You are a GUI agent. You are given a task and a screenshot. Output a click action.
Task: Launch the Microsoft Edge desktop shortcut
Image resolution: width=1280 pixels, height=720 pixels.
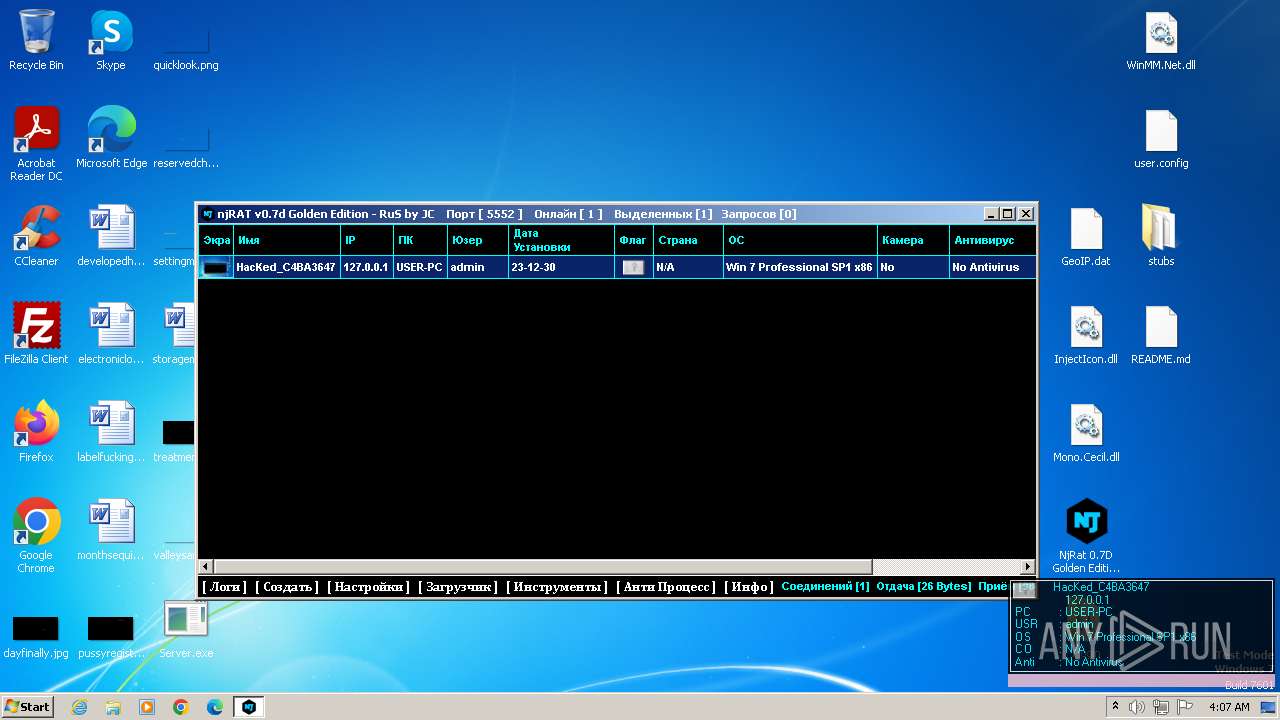pos(111,139)
